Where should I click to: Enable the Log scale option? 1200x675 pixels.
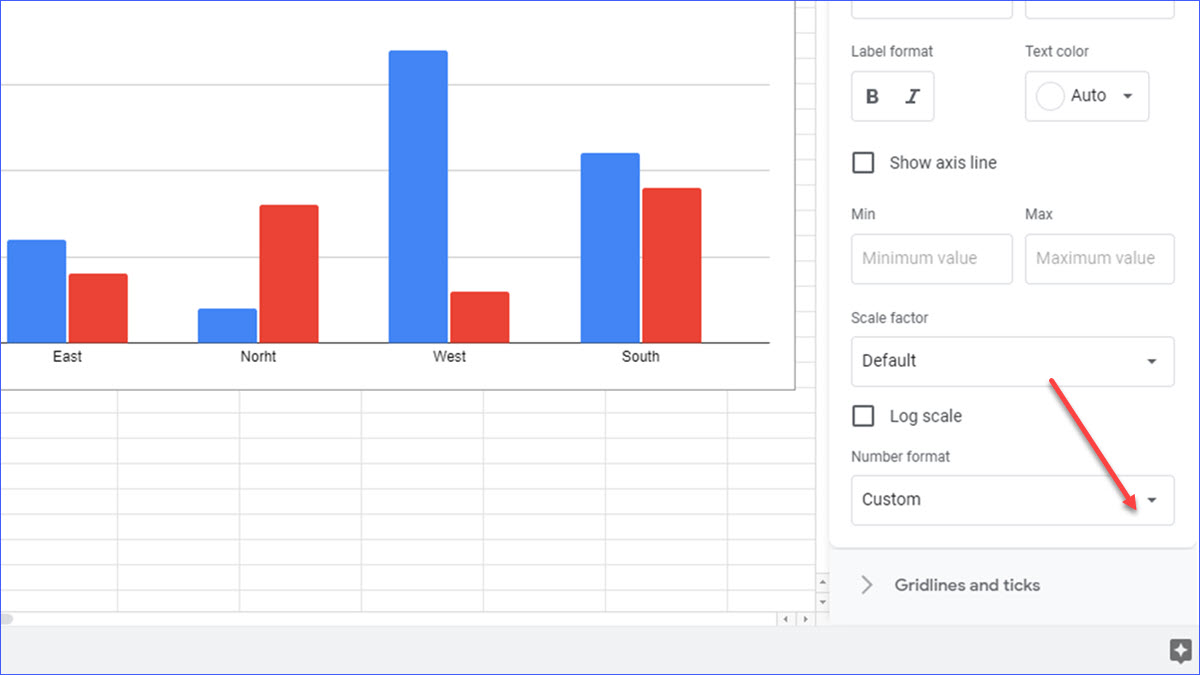[863, 416]
